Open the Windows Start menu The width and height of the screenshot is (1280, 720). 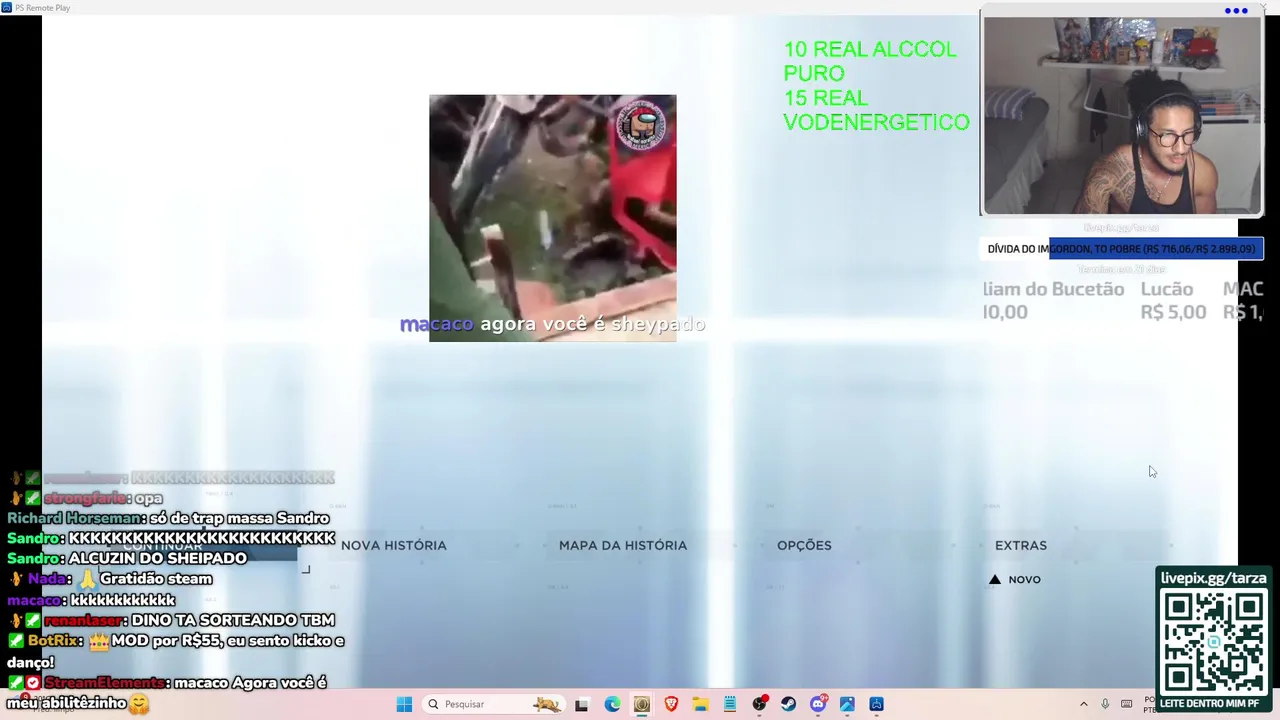tap(404, 704)
